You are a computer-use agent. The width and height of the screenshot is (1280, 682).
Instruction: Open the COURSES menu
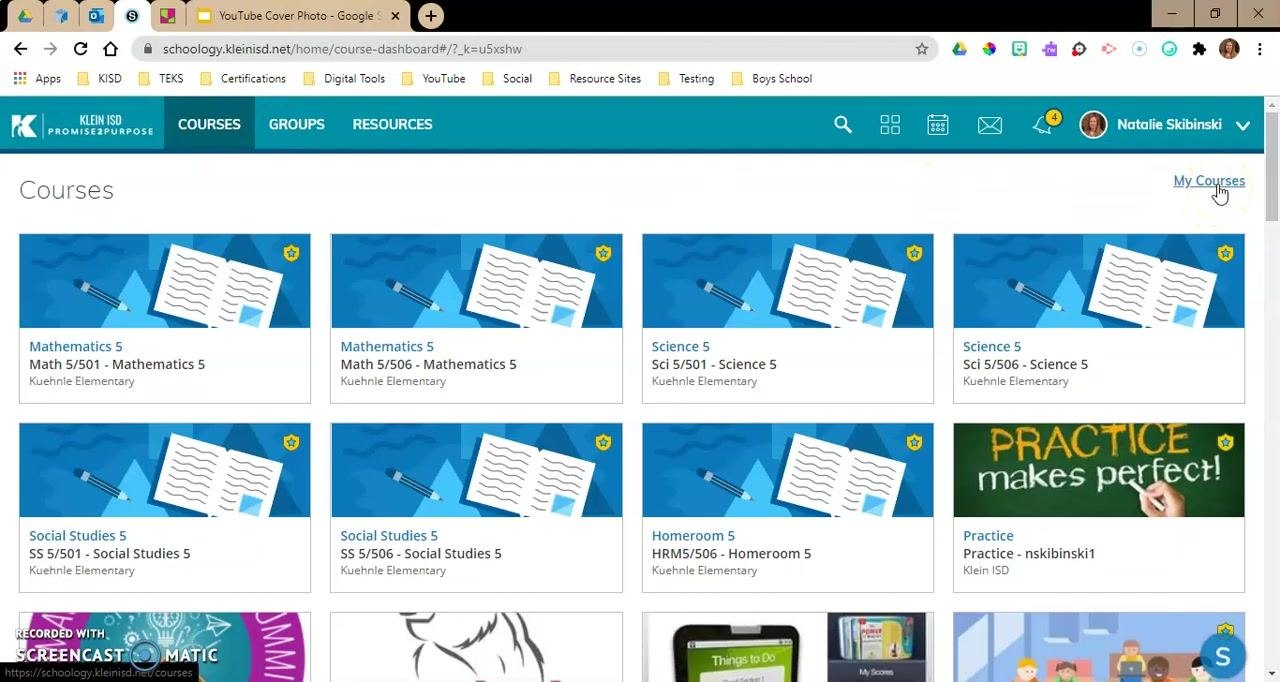209,124
